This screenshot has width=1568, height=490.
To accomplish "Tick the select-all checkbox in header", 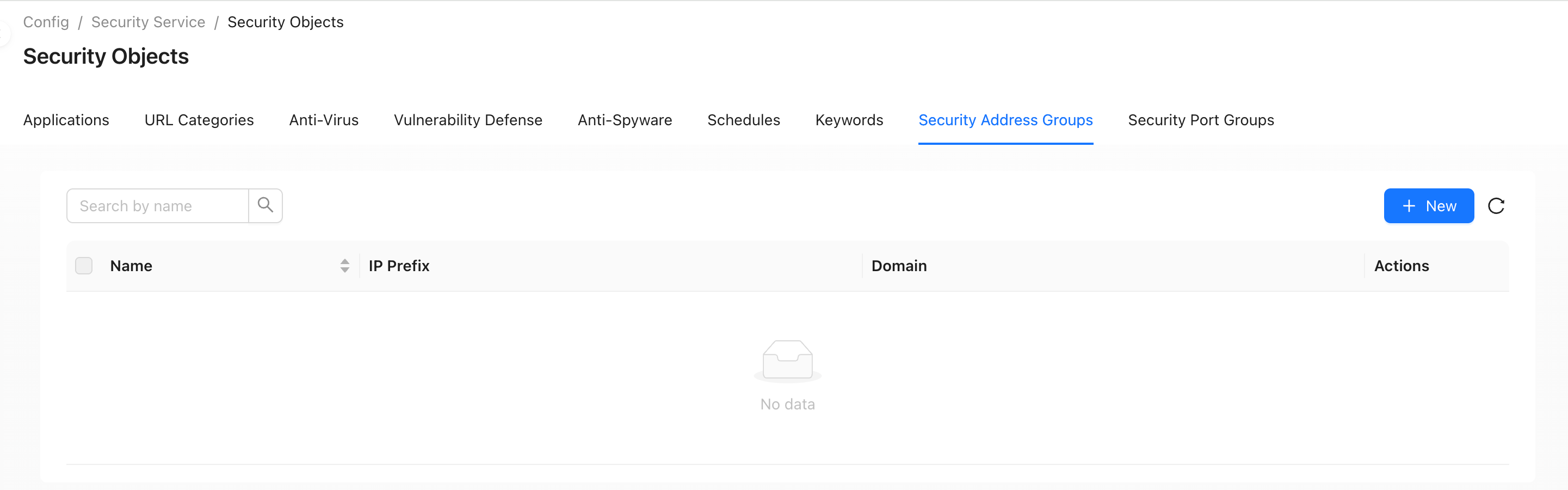I will 84,266.
